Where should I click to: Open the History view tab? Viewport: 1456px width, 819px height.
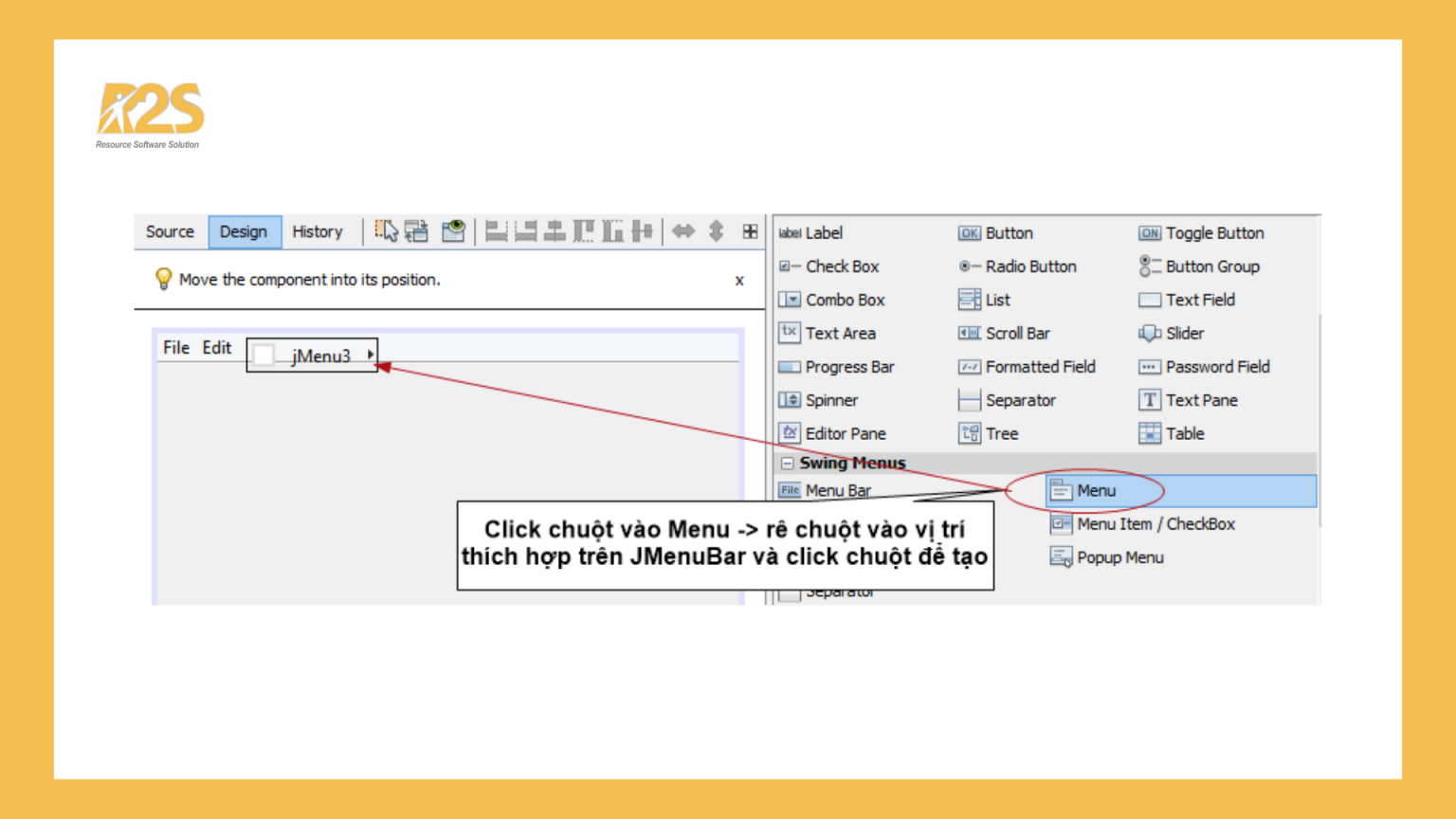(x=317, y=232)
